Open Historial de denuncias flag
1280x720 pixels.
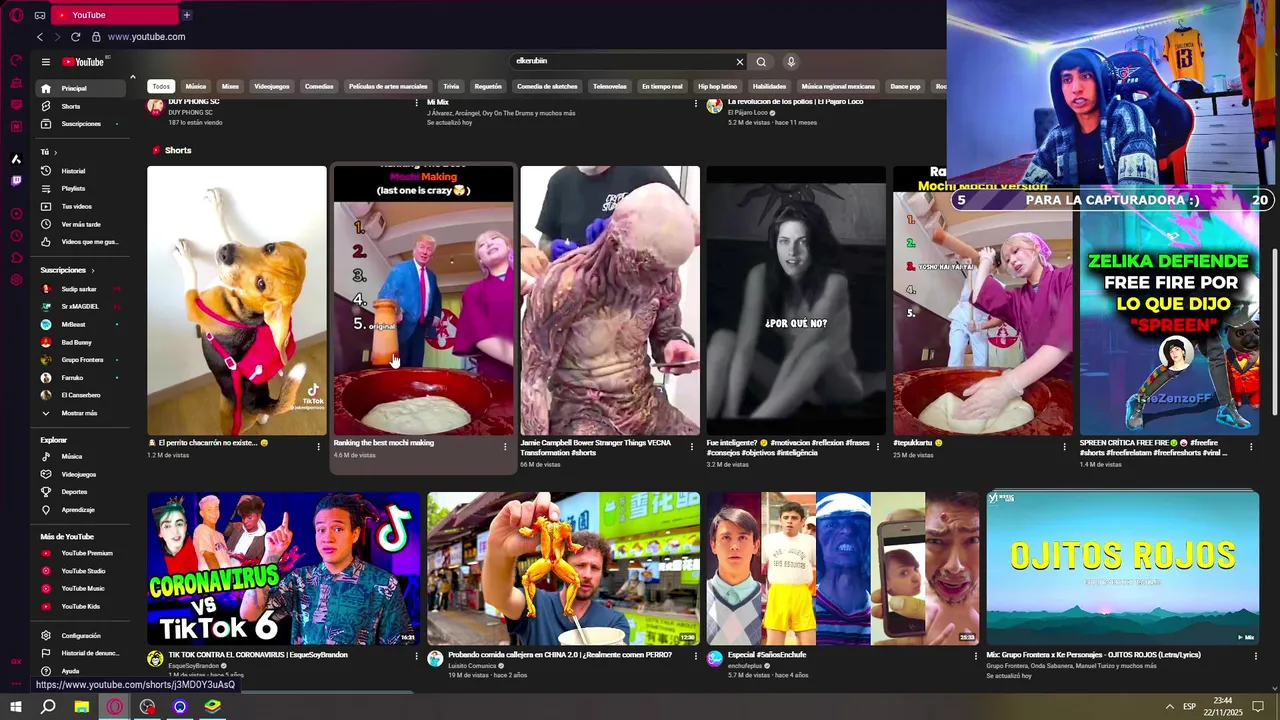pyautogui.click(x=80, y=653)
